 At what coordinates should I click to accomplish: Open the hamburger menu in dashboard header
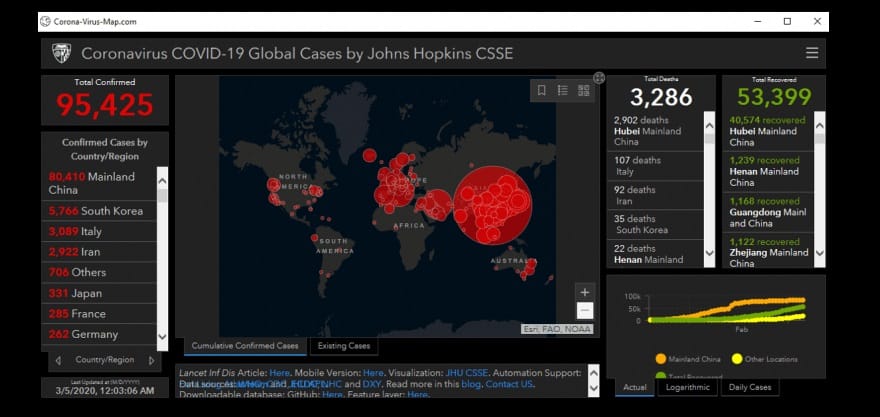click(812, 53)
